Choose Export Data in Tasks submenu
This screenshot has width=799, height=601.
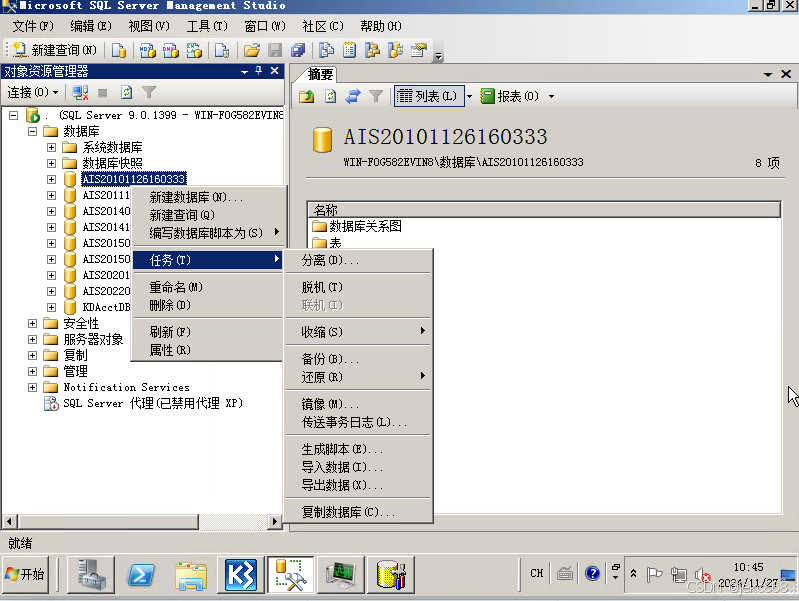358,485
